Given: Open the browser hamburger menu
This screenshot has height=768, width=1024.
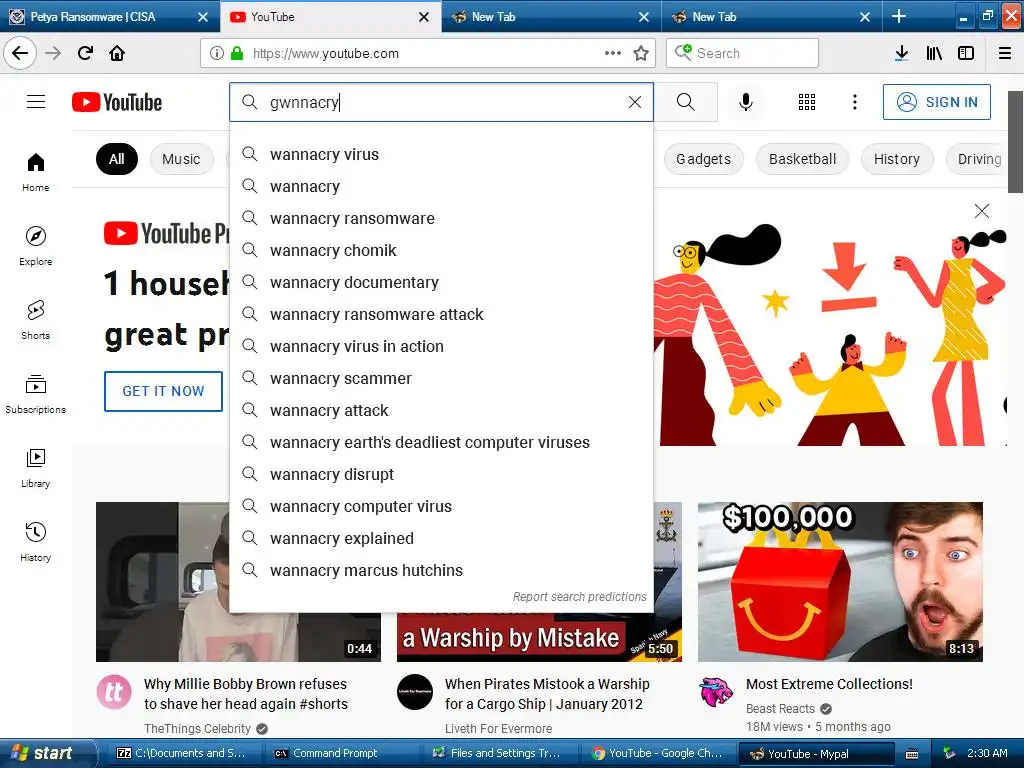Looking at the screenshot, I should pyautogui.click(x=1005, y=53).
